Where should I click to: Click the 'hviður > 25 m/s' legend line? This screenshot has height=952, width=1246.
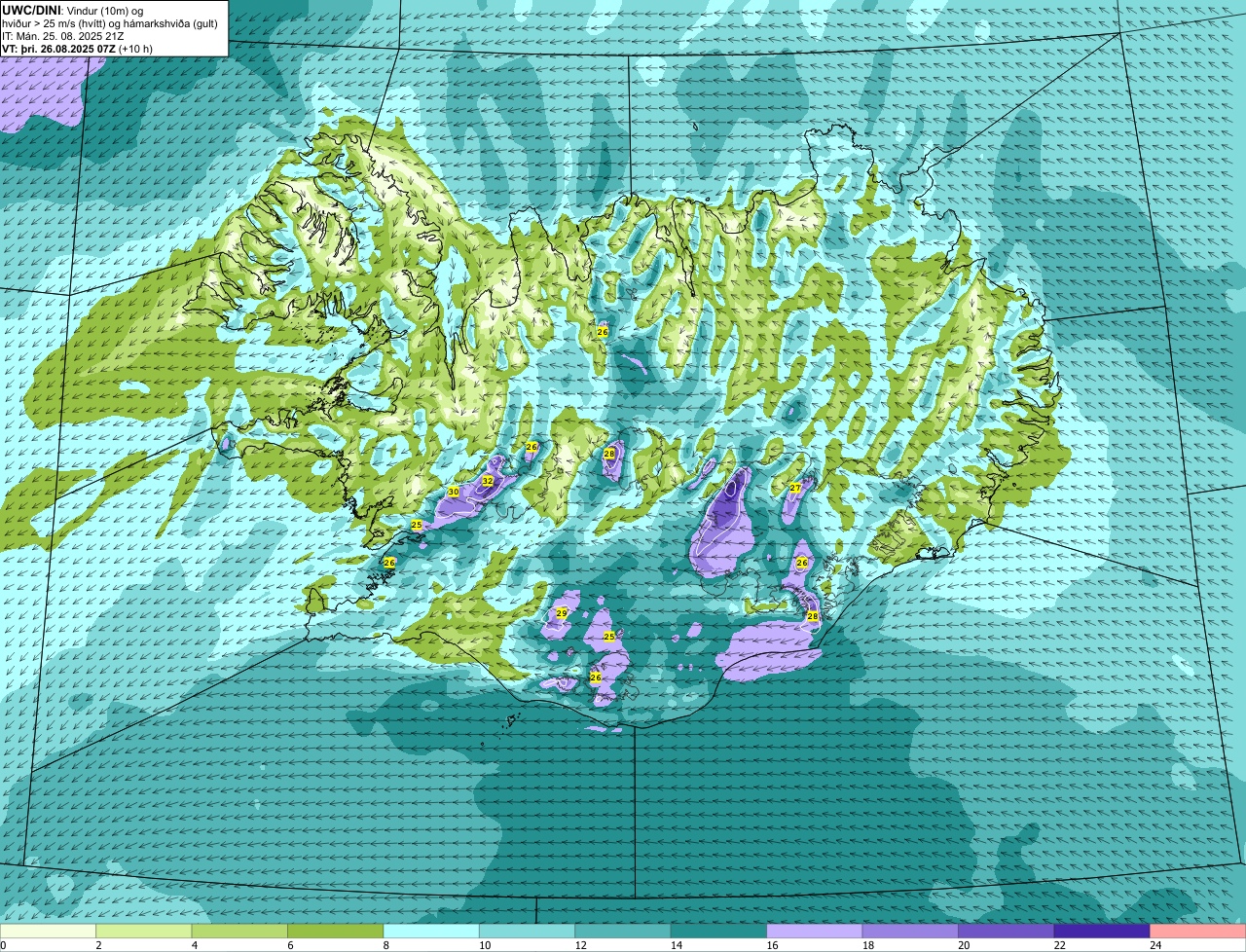click(110, 23)
